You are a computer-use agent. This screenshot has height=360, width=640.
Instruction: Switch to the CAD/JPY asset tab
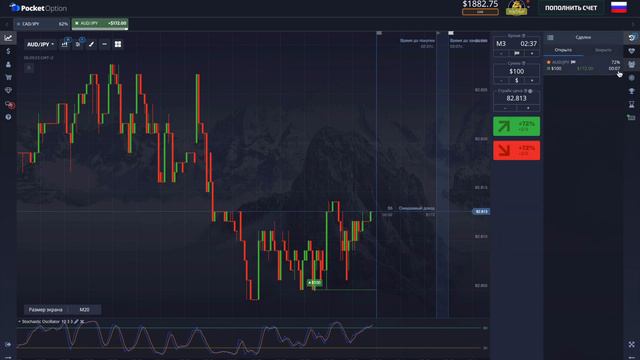(42, 24)
